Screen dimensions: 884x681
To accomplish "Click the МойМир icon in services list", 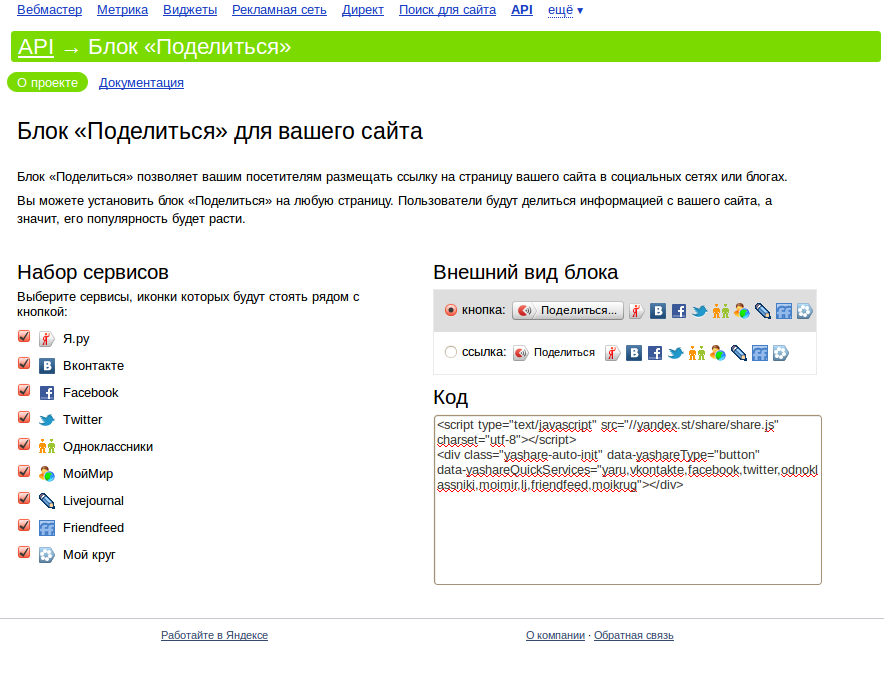I will (x=46, y=474).
